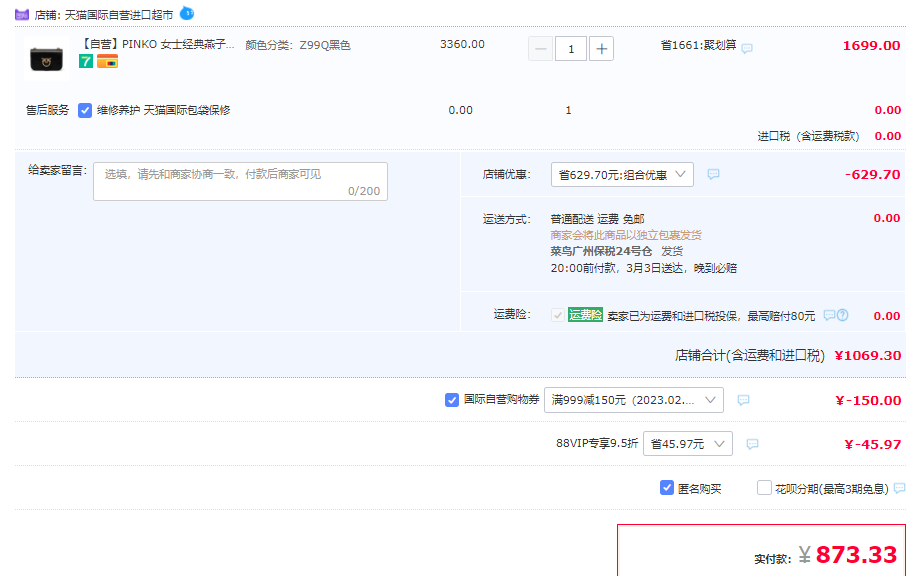This screenshot has width=919, height=576.
Task: Click the 售后服务 label
Action: [x=47, y=110]
